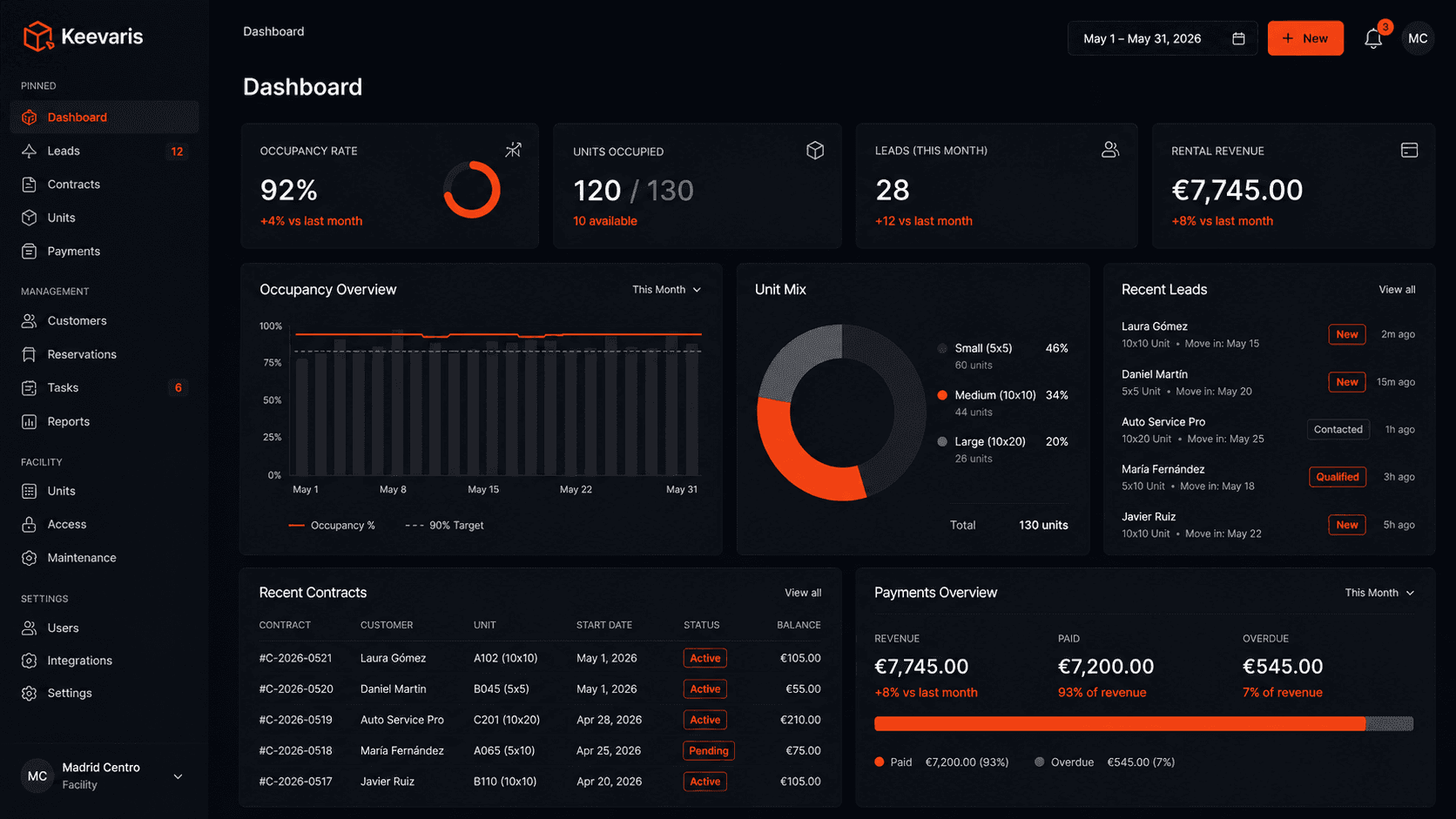
Task: Click the Rental Revenue card icon
Action: click(1409, 150)
